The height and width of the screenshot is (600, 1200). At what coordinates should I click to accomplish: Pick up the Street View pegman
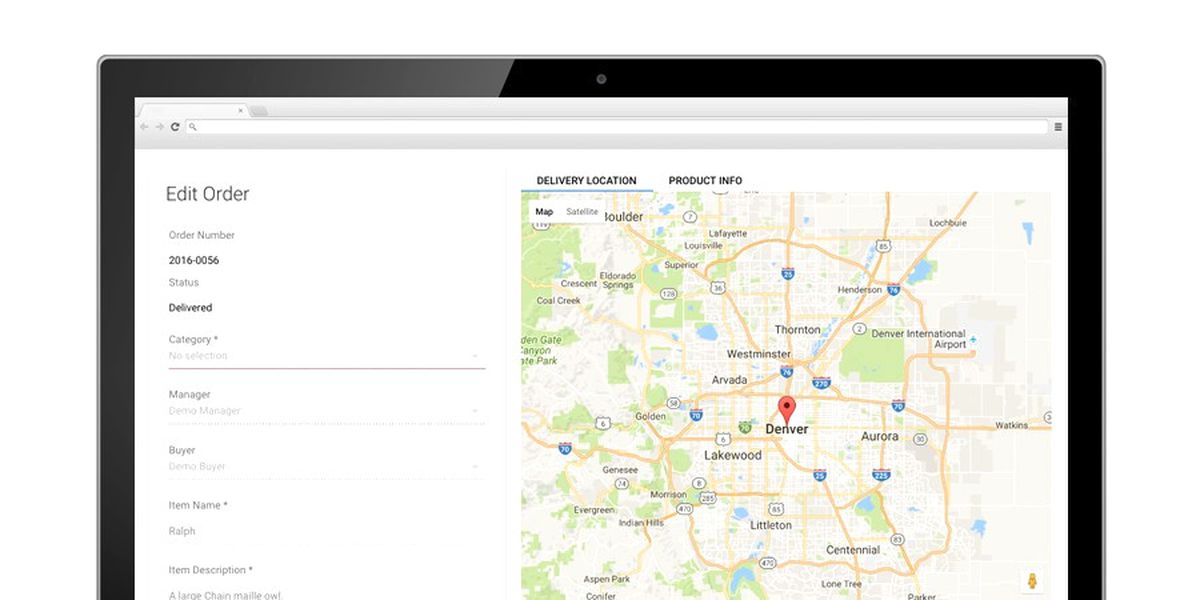1032,581
